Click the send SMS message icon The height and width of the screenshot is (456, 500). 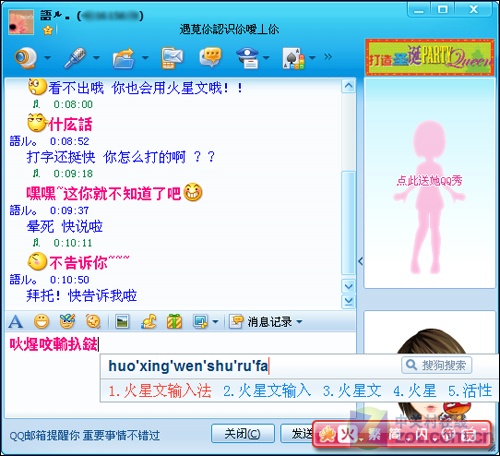[x=172, y=58]
